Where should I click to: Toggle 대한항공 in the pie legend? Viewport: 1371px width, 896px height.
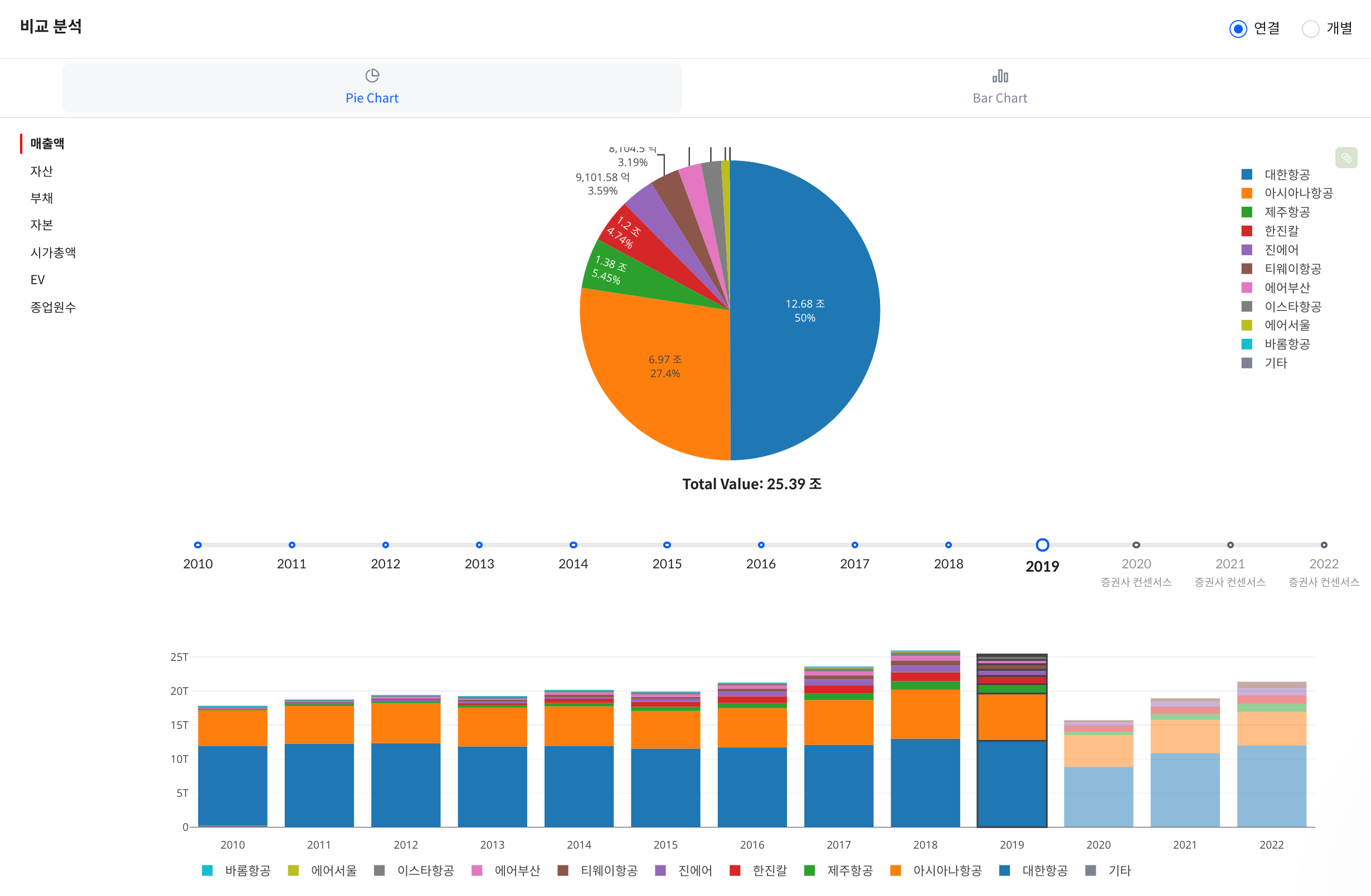[1276, 174]
